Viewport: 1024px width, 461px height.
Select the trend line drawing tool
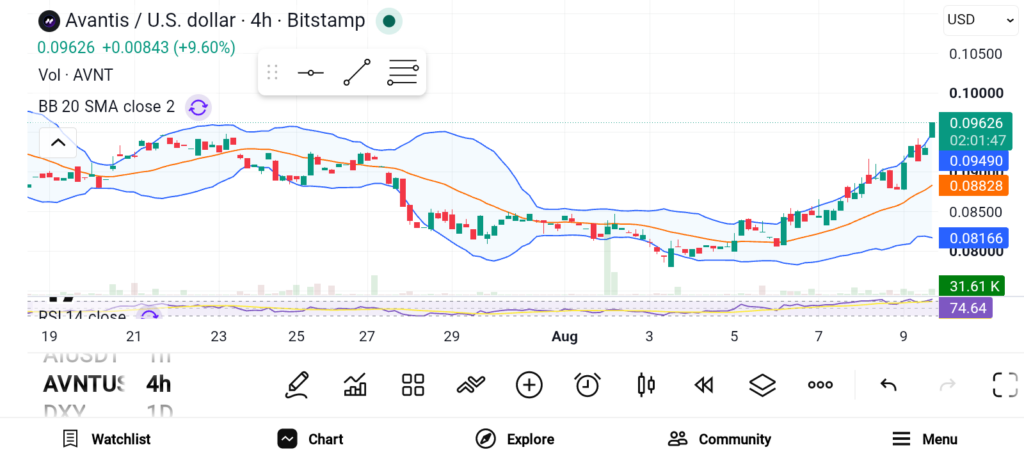click(x=357, y=72)
